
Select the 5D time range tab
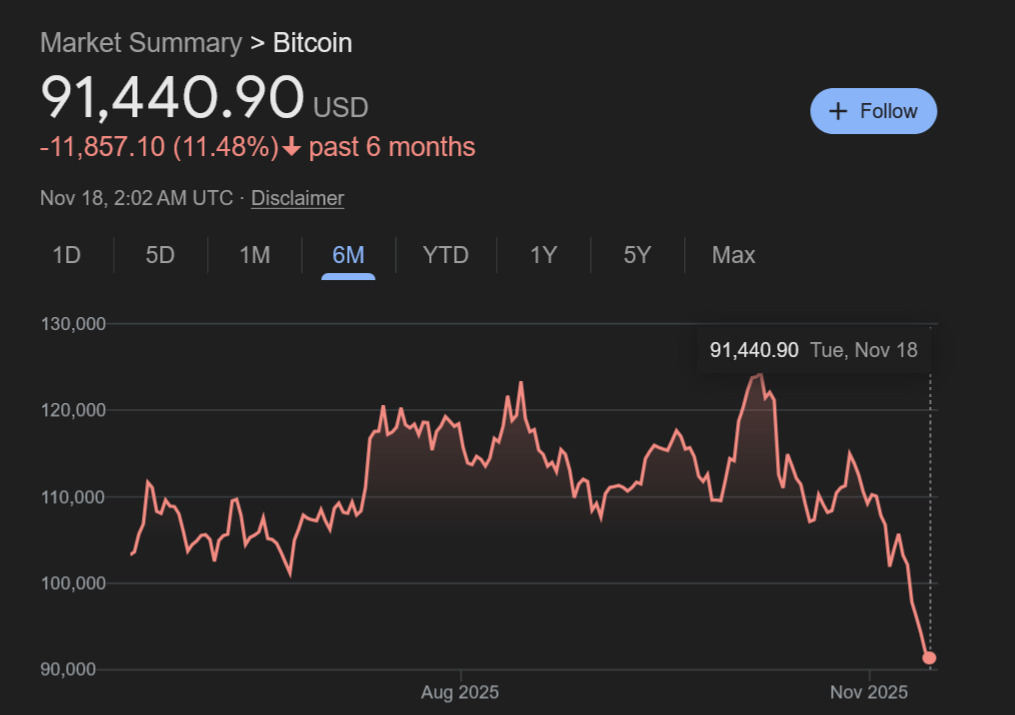[x=161, y=255]
